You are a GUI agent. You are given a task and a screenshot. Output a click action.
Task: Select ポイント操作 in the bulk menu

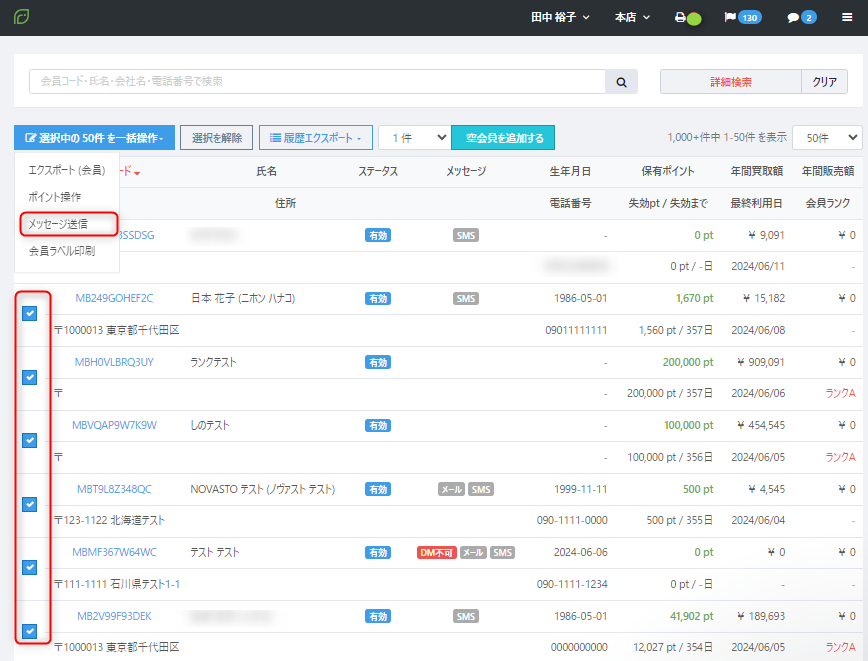(55, 197)
